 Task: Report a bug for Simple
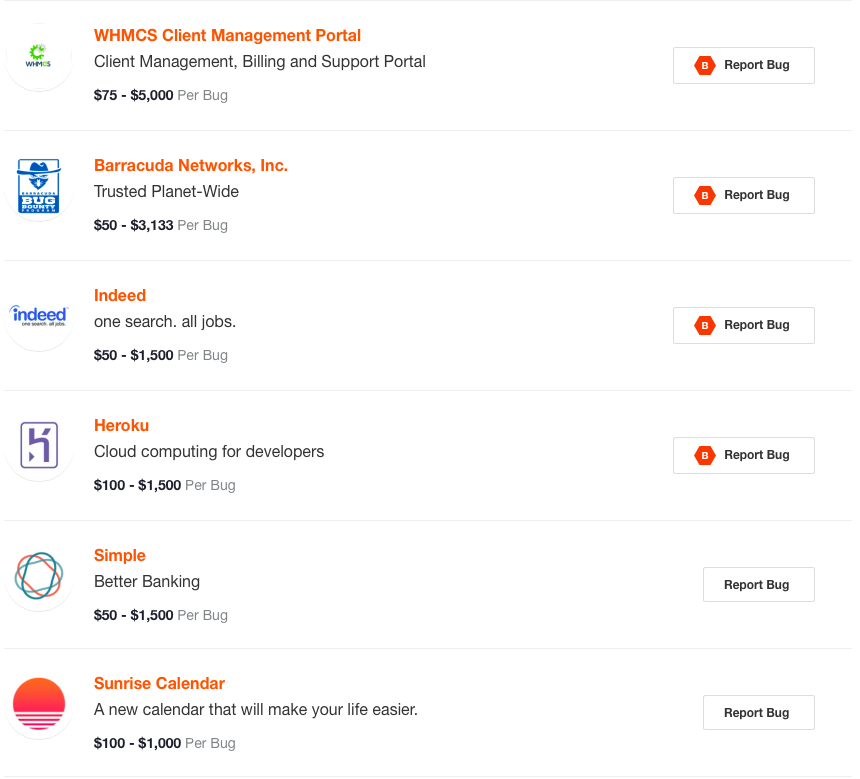759,585
